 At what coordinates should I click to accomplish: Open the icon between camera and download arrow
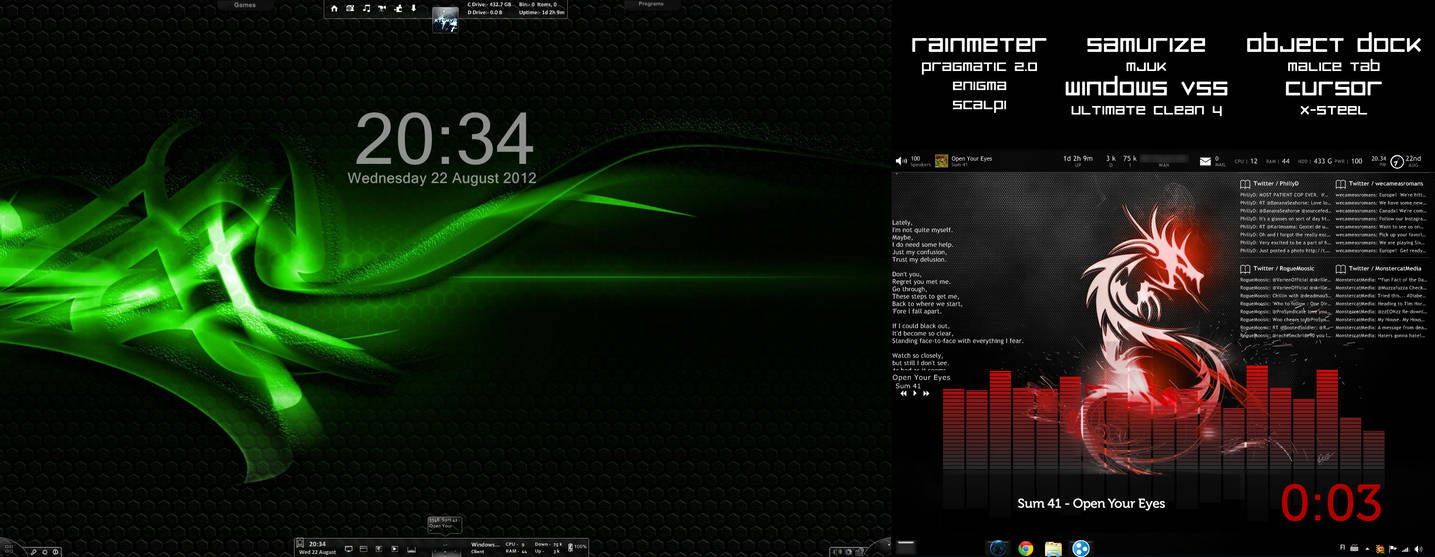click(x=398, y=8)
